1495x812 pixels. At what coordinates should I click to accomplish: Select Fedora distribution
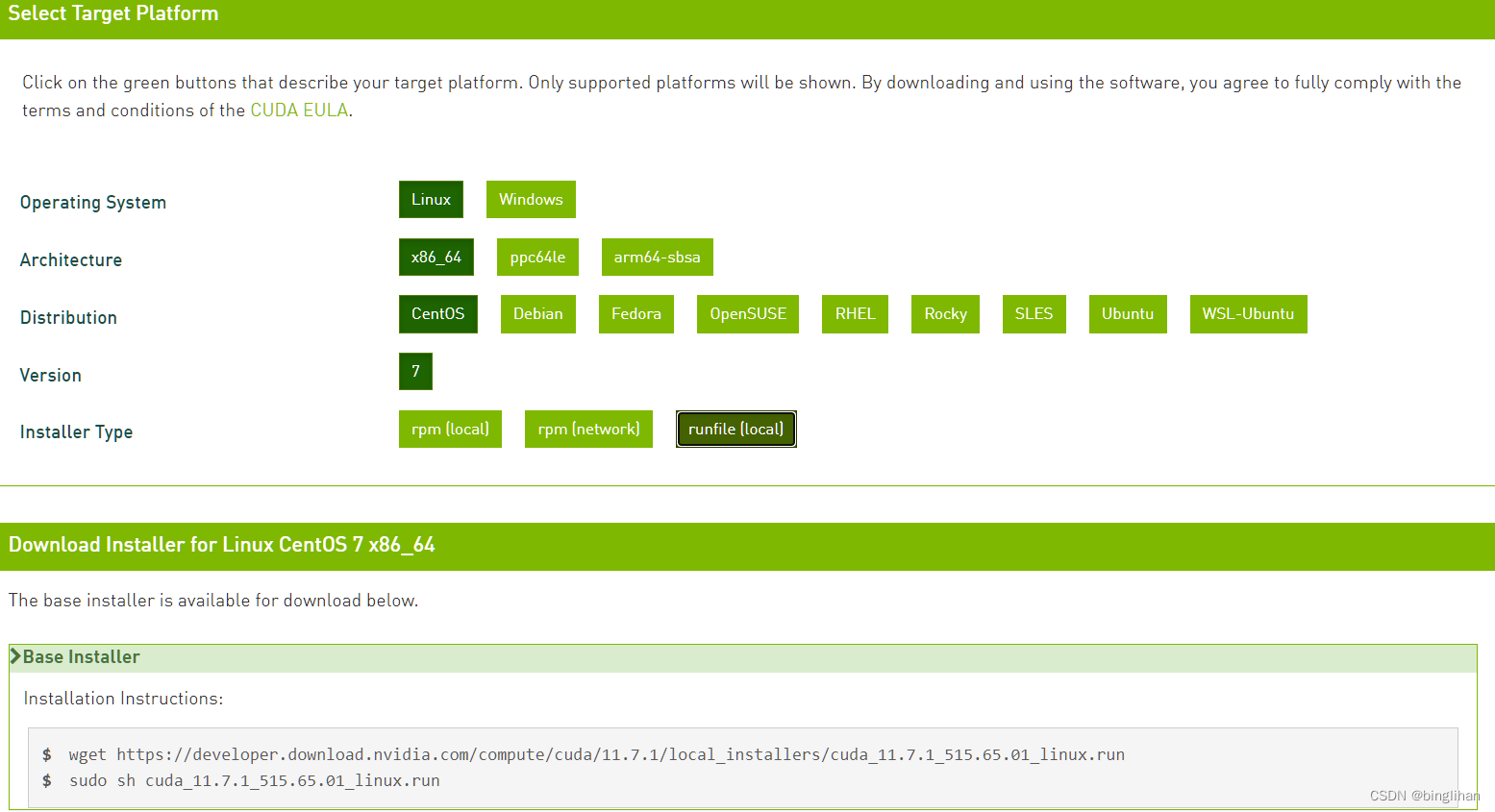tap(636, 314)
